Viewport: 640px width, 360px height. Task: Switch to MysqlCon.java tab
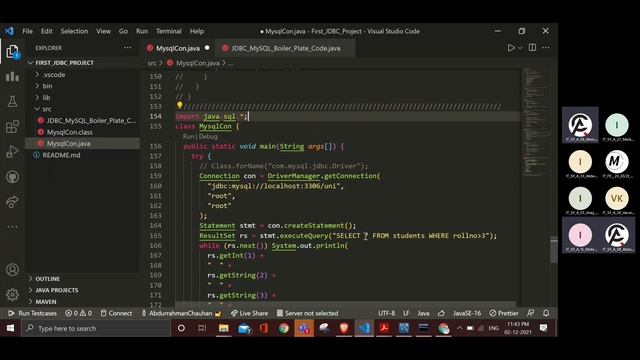[178, 48]
